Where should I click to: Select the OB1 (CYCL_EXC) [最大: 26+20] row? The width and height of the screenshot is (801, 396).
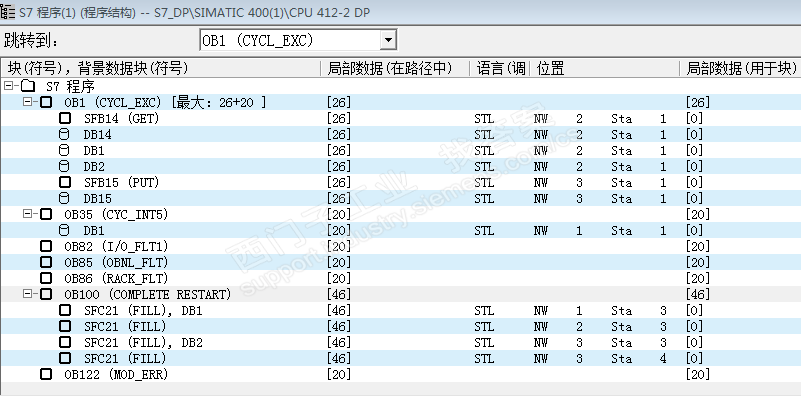[400, 102]
